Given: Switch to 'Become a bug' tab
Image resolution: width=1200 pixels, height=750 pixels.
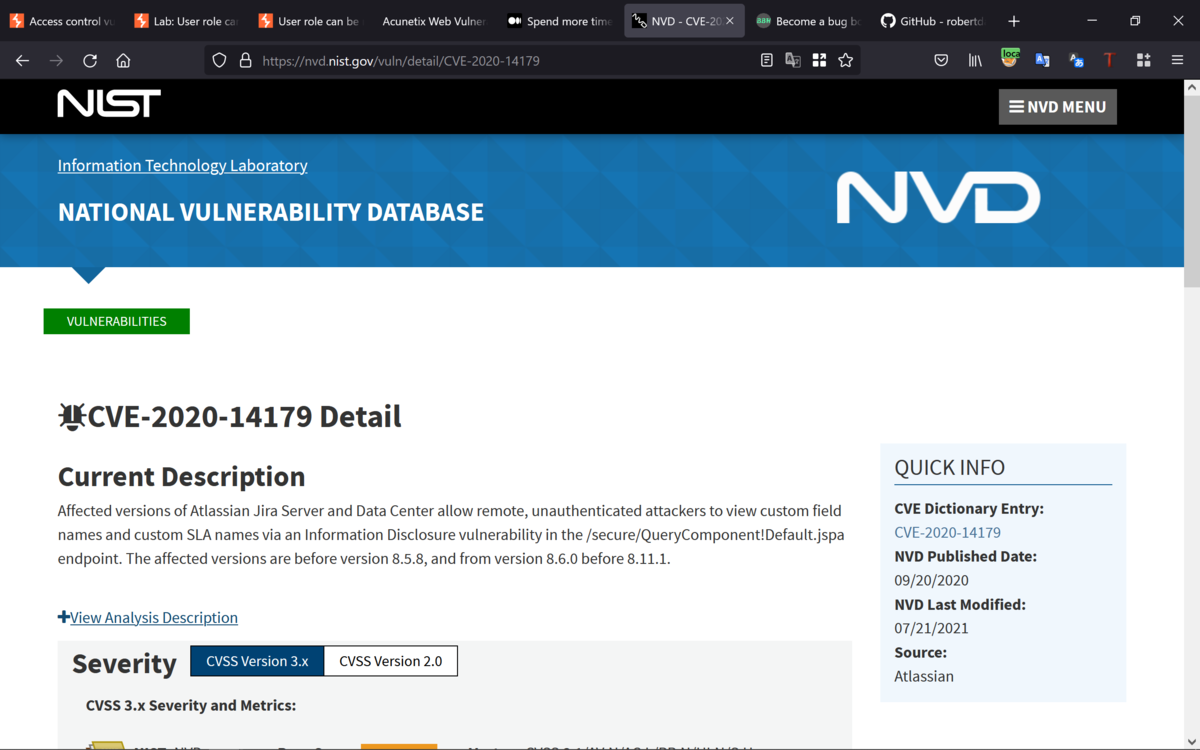Looking at the screenshot, I should [808, 21].
